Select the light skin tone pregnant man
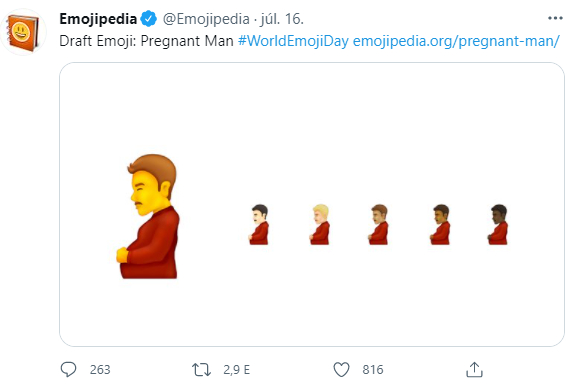The width and height of the screenshot is (568, 388). tap(259, 225)
